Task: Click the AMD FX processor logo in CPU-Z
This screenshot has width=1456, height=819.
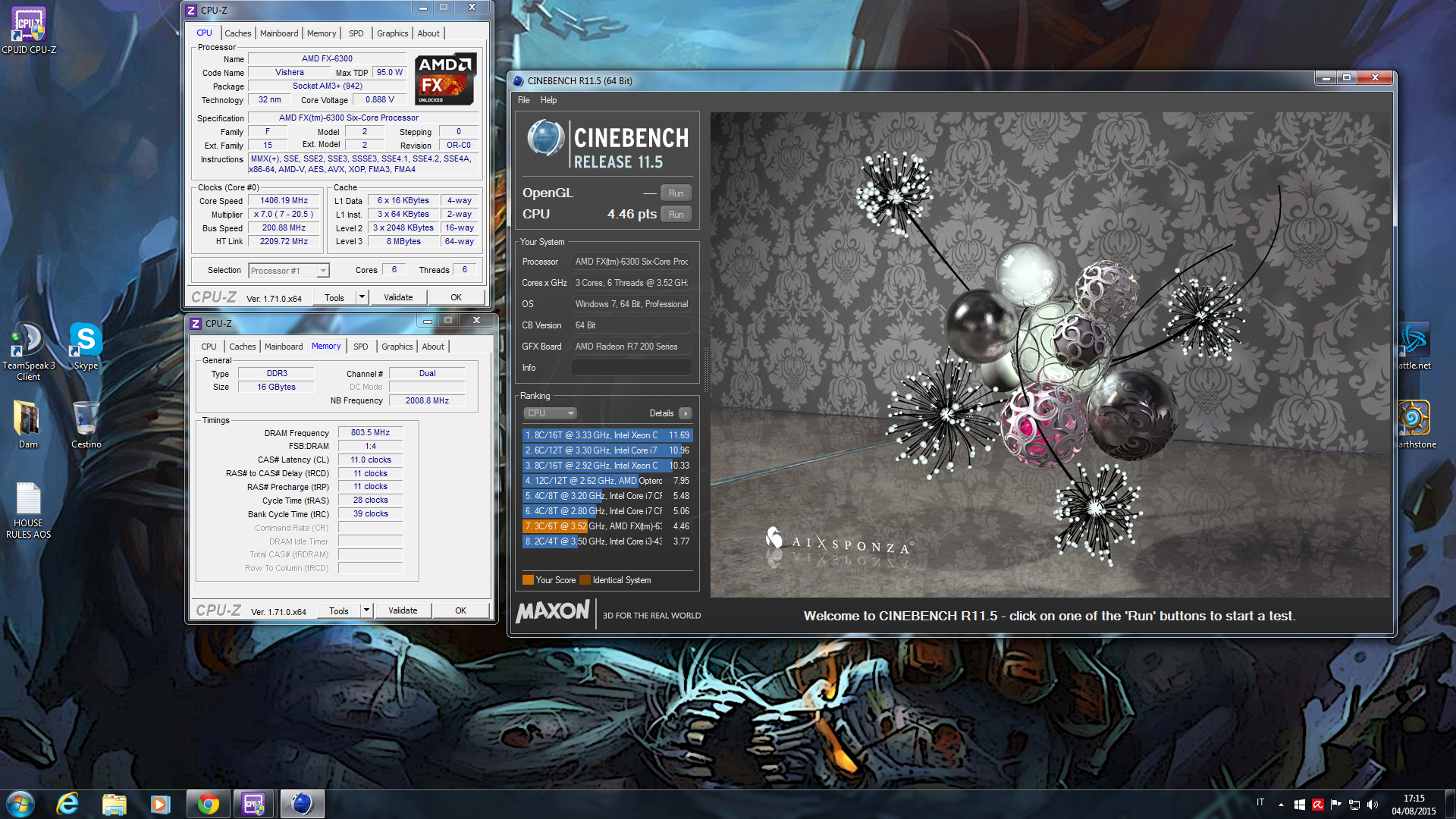Action: 445,79
